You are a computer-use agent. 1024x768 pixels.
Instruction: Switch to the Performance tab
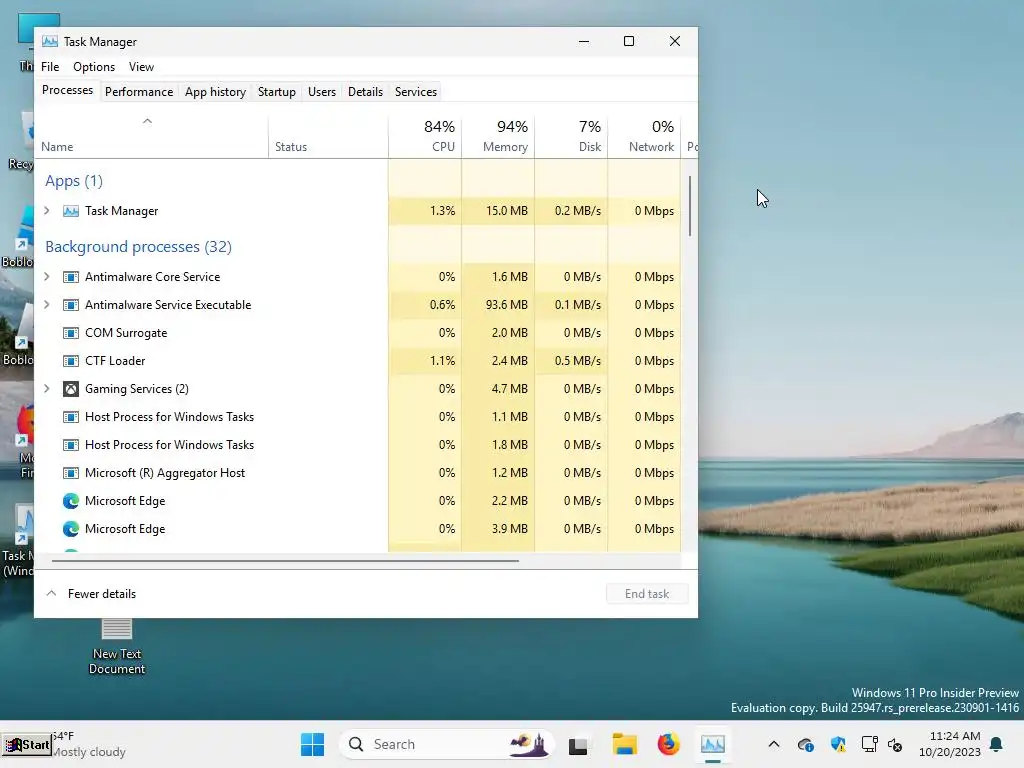click(139, 92)
